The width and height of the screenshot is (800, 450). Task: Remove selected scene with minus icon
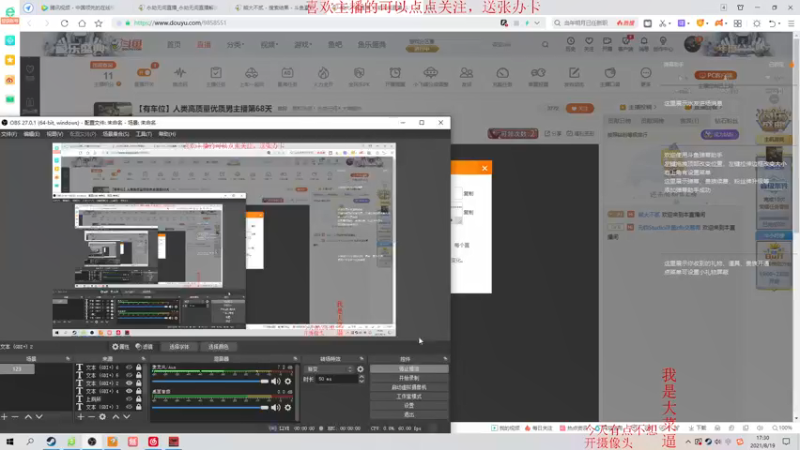pyautogui.click(x=15, y=417)
